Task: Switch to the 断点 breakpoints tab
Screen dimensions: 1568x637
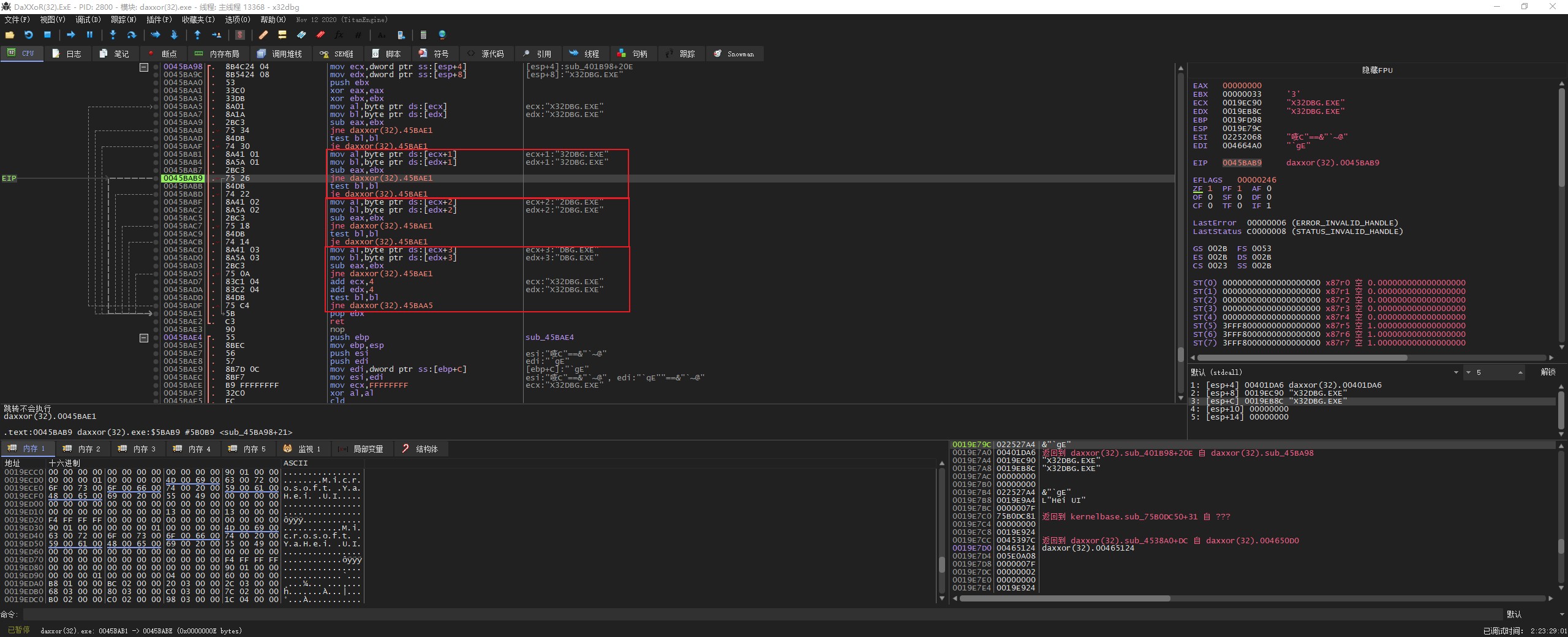Action: pyautogui.click(x=162, y=54)
